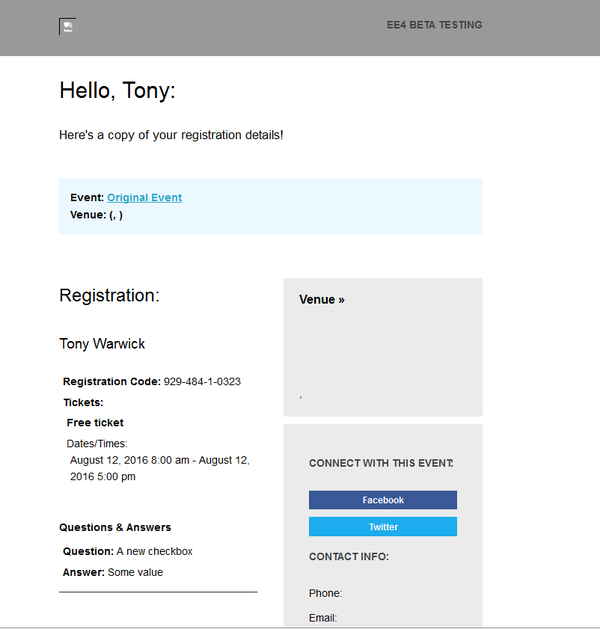Click the question 'A new checkbox'
The height and width of the screenshot is (629, 600).
pos(154,552)
